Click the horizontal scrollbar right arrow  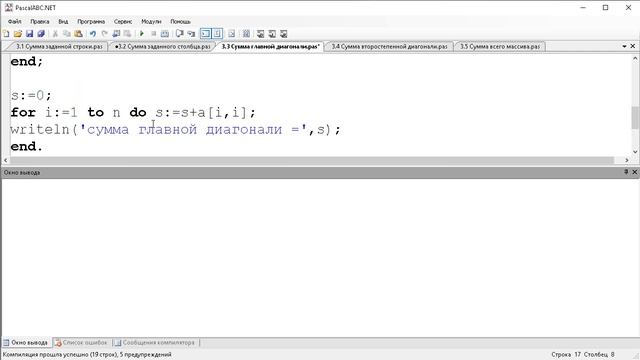(x=627, y=160)
